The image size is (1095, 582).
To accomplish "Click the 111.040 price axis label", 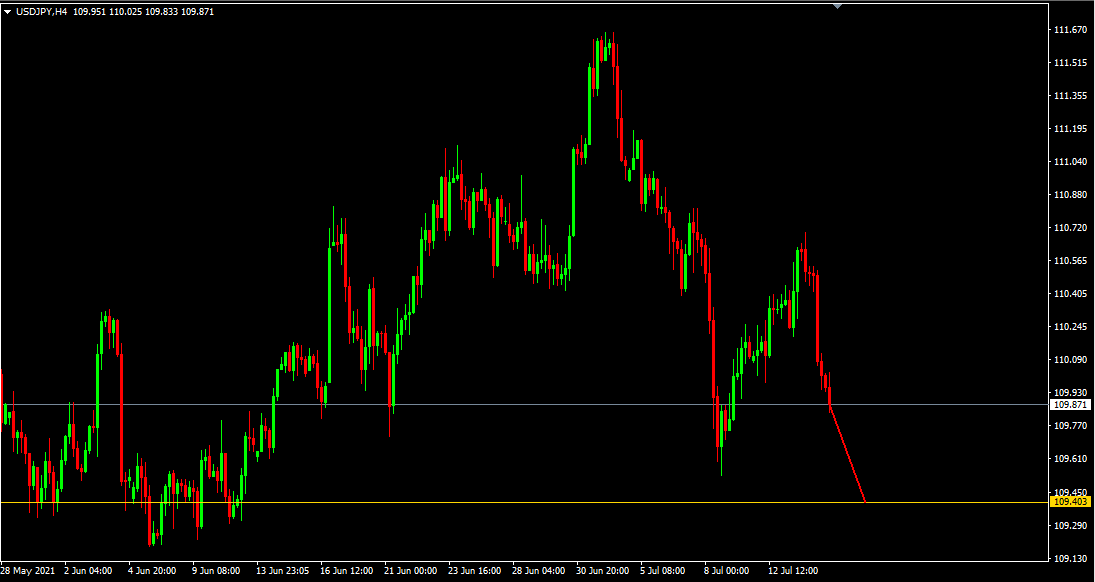I will coord(1071,161).
